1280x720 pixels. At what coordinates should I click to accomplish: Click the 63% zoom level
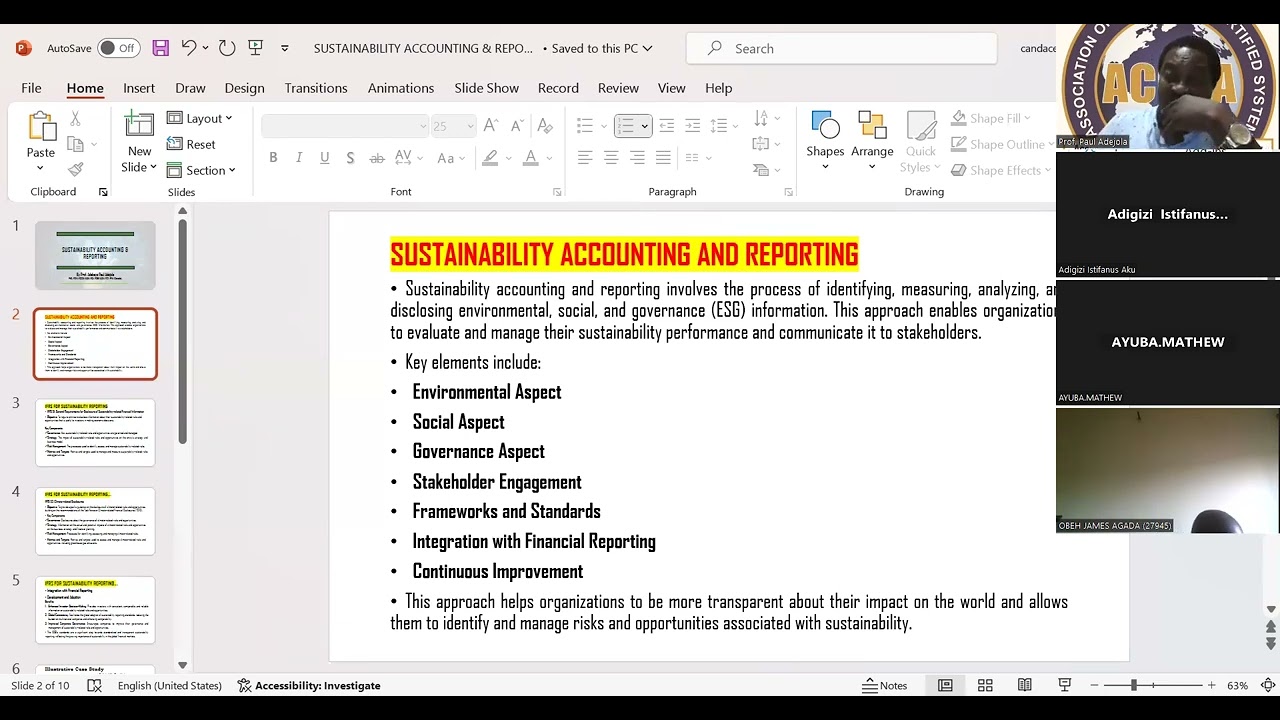tap(1237, 685)
